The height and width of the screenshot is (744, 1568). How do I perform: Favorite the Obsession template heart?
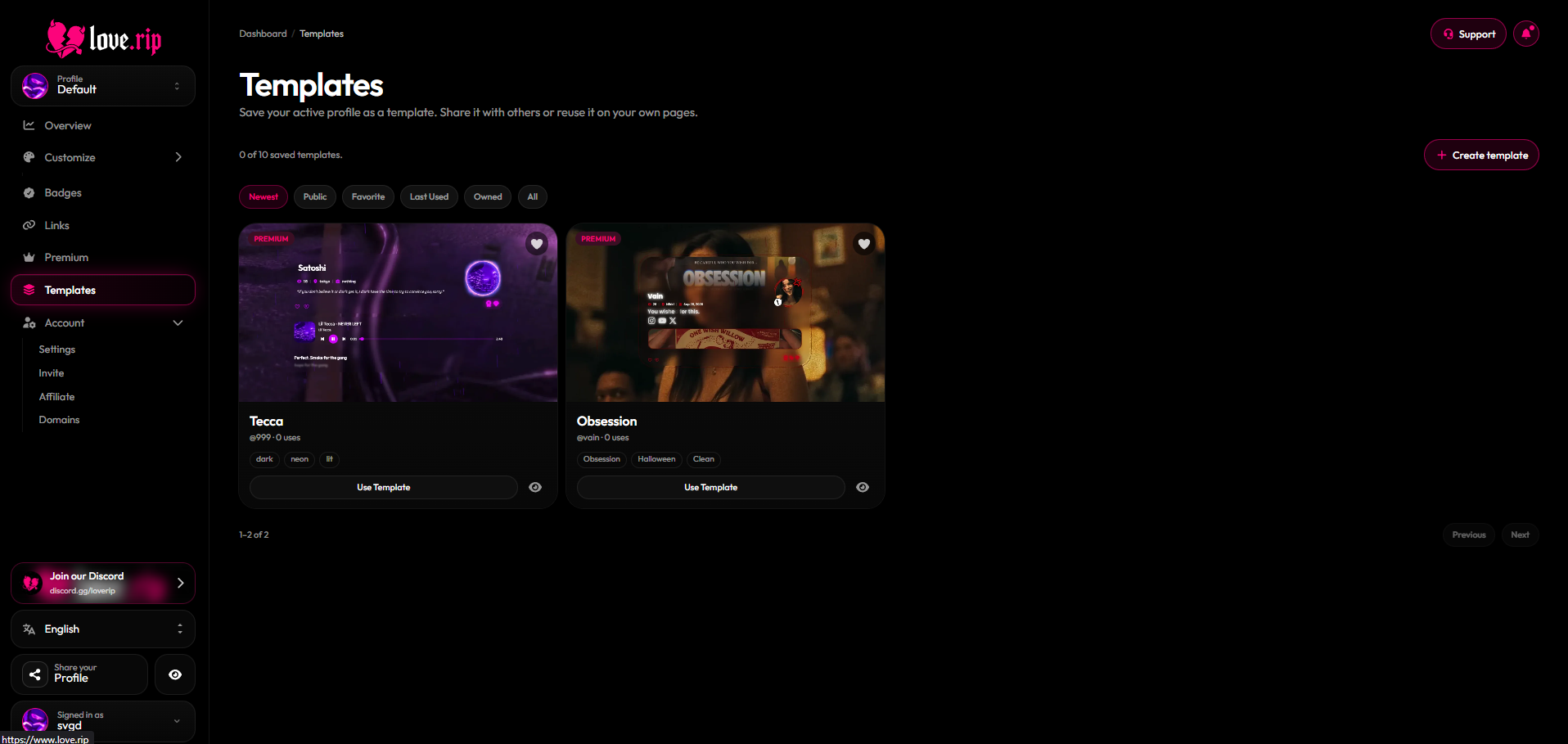click(864, 243)
